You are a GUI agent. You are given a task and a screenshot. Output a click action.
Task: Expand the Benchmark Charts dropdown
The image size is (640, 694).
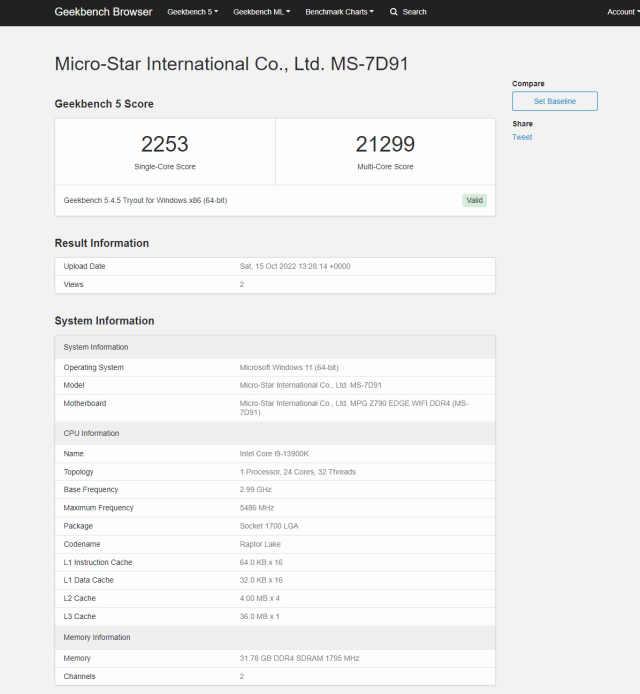click(x=339, y=12)
